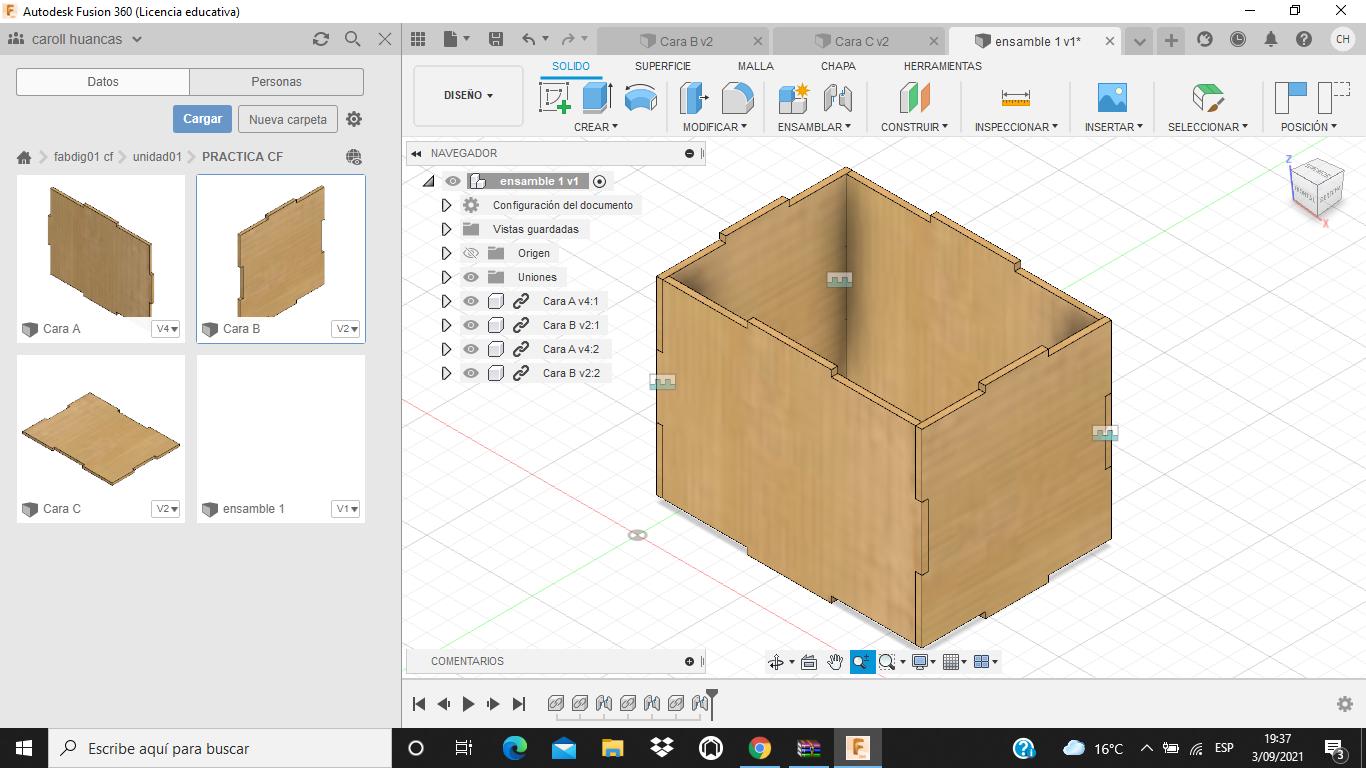Screen dimensions: 1366x768
Task: Choose the Extrude tool icon
Action: click(x=597, y=98)
